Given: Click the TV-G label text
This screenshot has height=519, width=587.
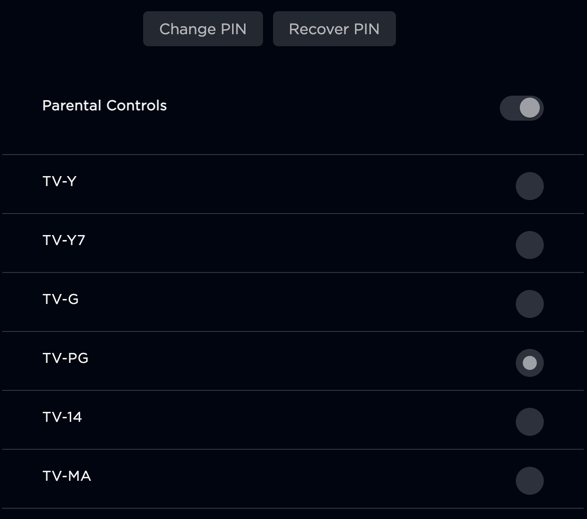Looking at the screenshot, I should click(61, 299).
